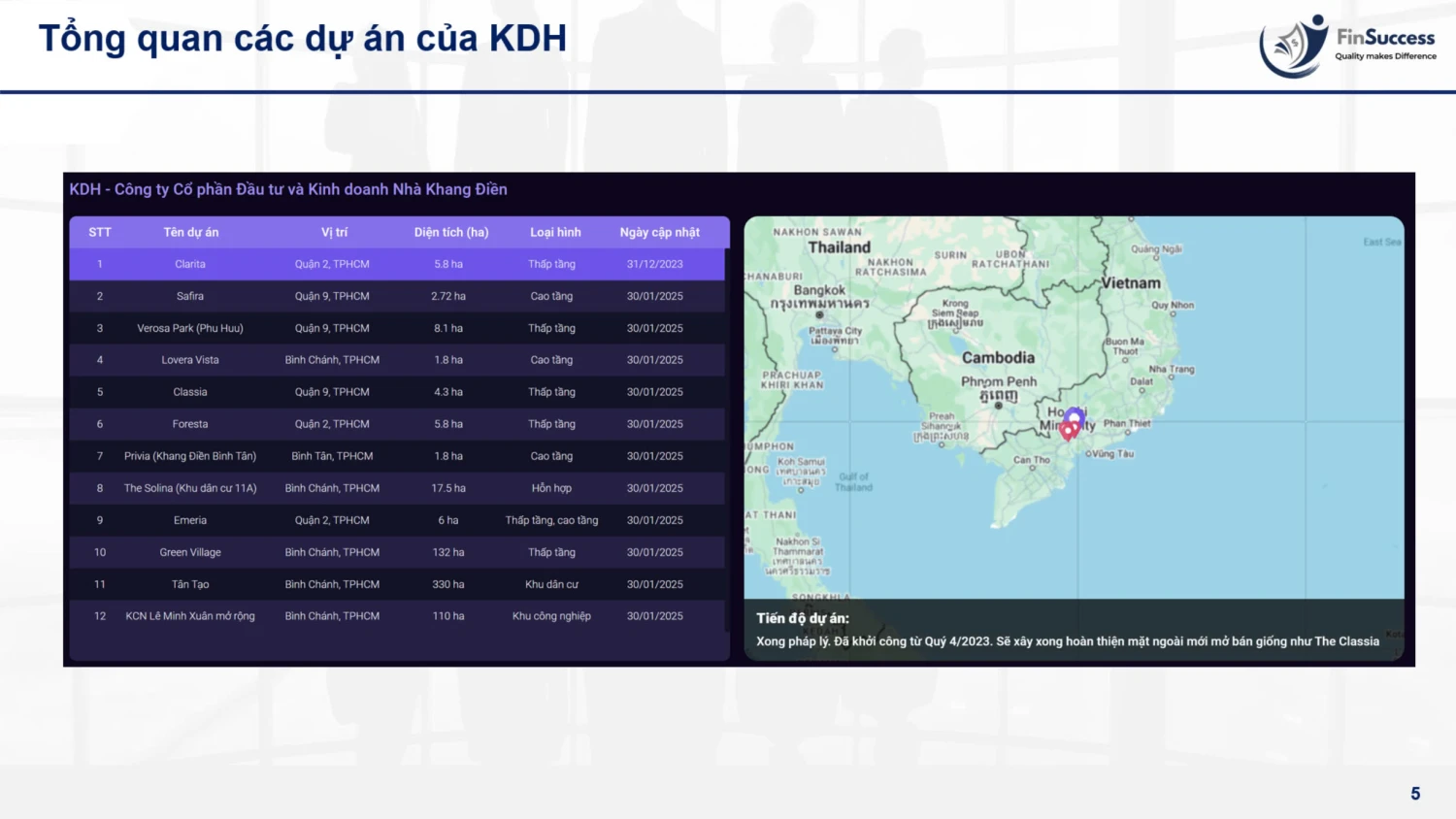This screenshot has height=819, width=1456.
Task: Click the blue map pin near Ho Chi Minh City
Action: [x=1075, y=418]
